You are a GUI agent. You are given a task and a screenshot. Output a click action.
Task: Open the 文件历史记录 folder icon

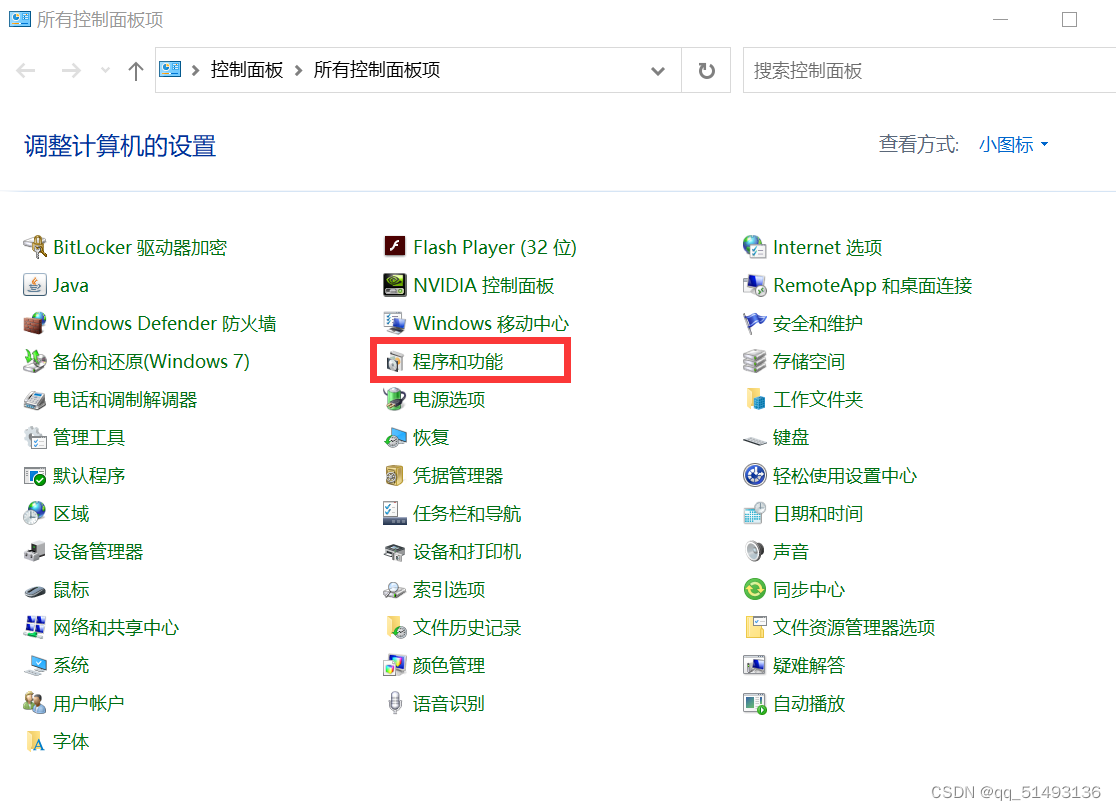coord(395,627)
